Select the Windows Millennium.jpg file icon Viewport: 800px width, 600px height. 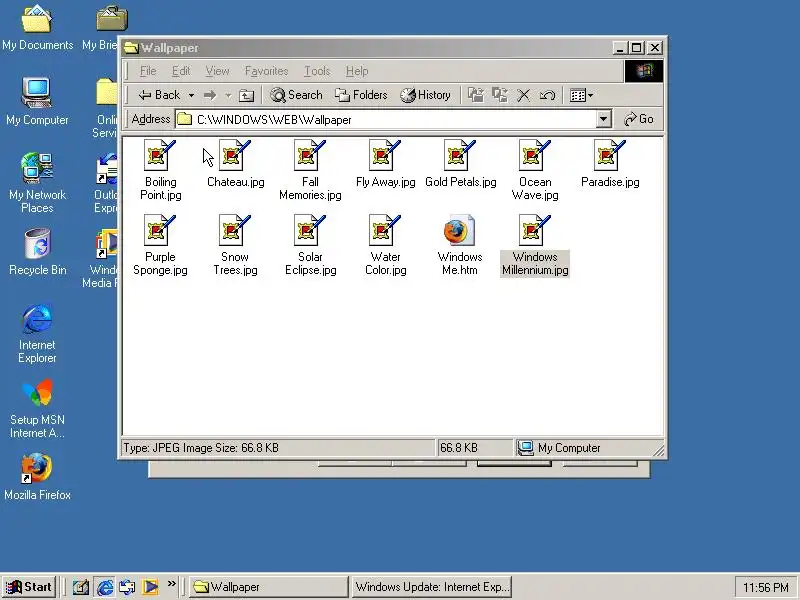[535, 230]
